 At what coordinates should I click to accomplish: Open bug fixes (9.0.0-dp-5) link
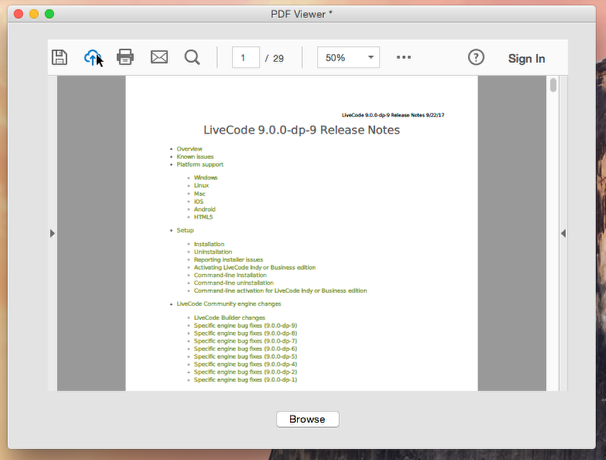point(245,356)
